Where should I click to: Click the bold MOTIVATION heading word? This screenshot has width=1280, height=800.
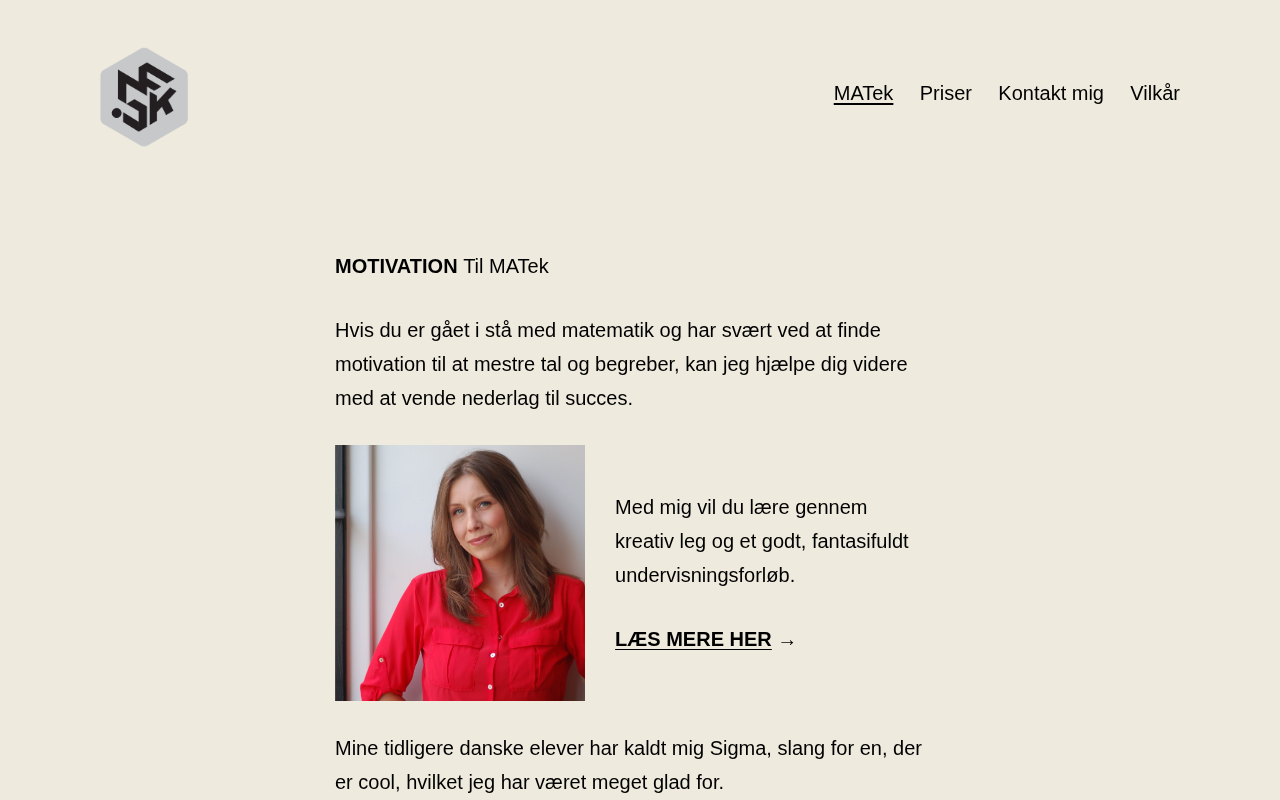[396, 266]
